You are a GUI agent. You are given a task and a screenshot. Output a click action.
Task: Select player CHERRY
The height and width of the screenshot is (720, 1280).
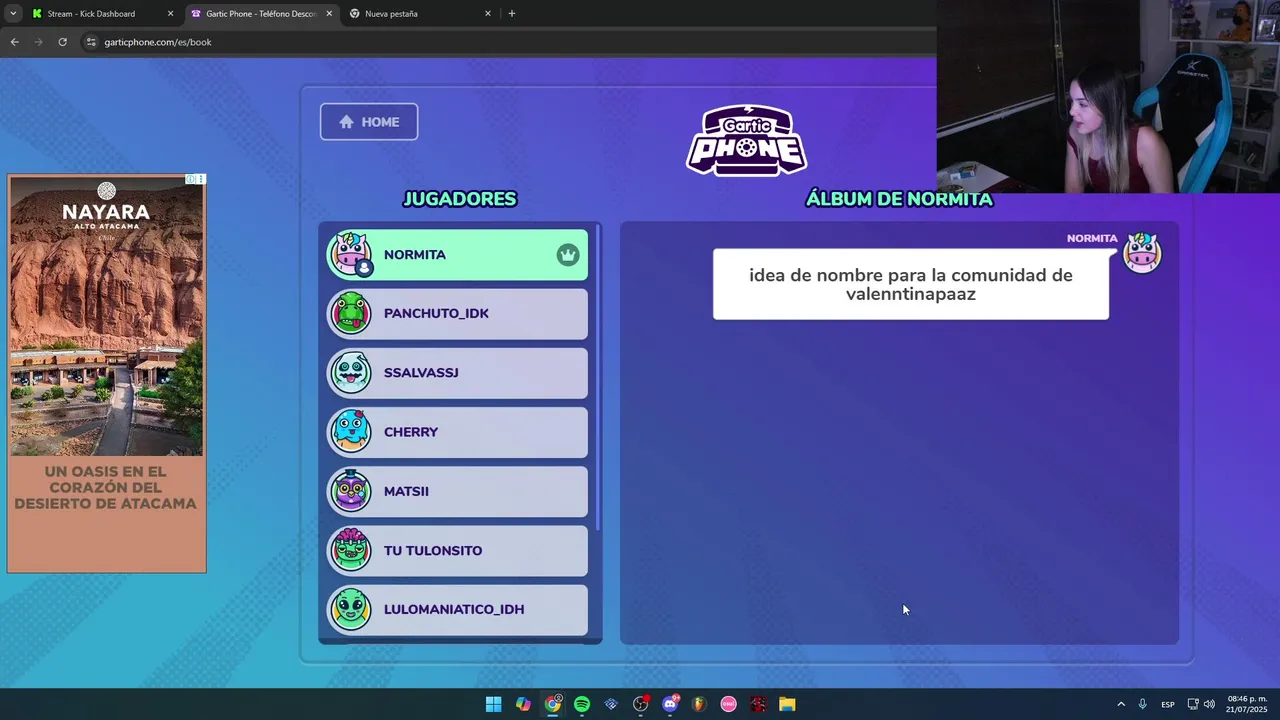(x=458, y=432)
